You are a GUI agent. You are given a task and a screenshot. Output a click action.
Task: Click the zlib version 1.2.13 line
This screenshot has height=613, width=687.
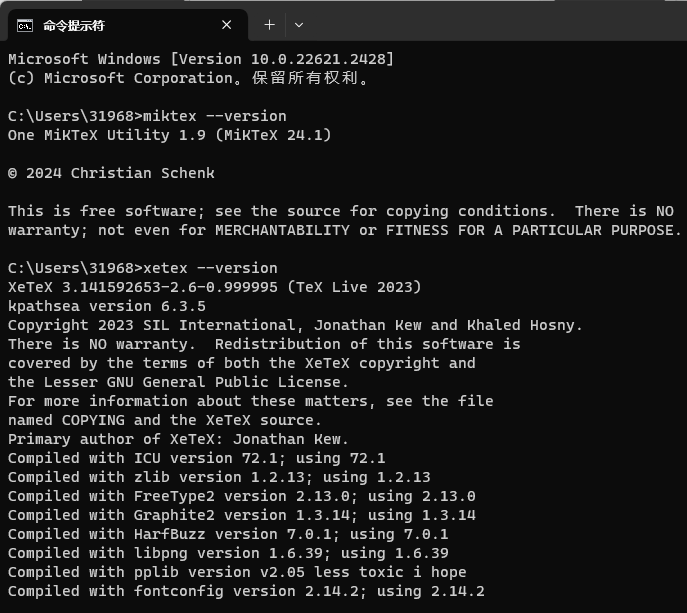tap(219, 477)
